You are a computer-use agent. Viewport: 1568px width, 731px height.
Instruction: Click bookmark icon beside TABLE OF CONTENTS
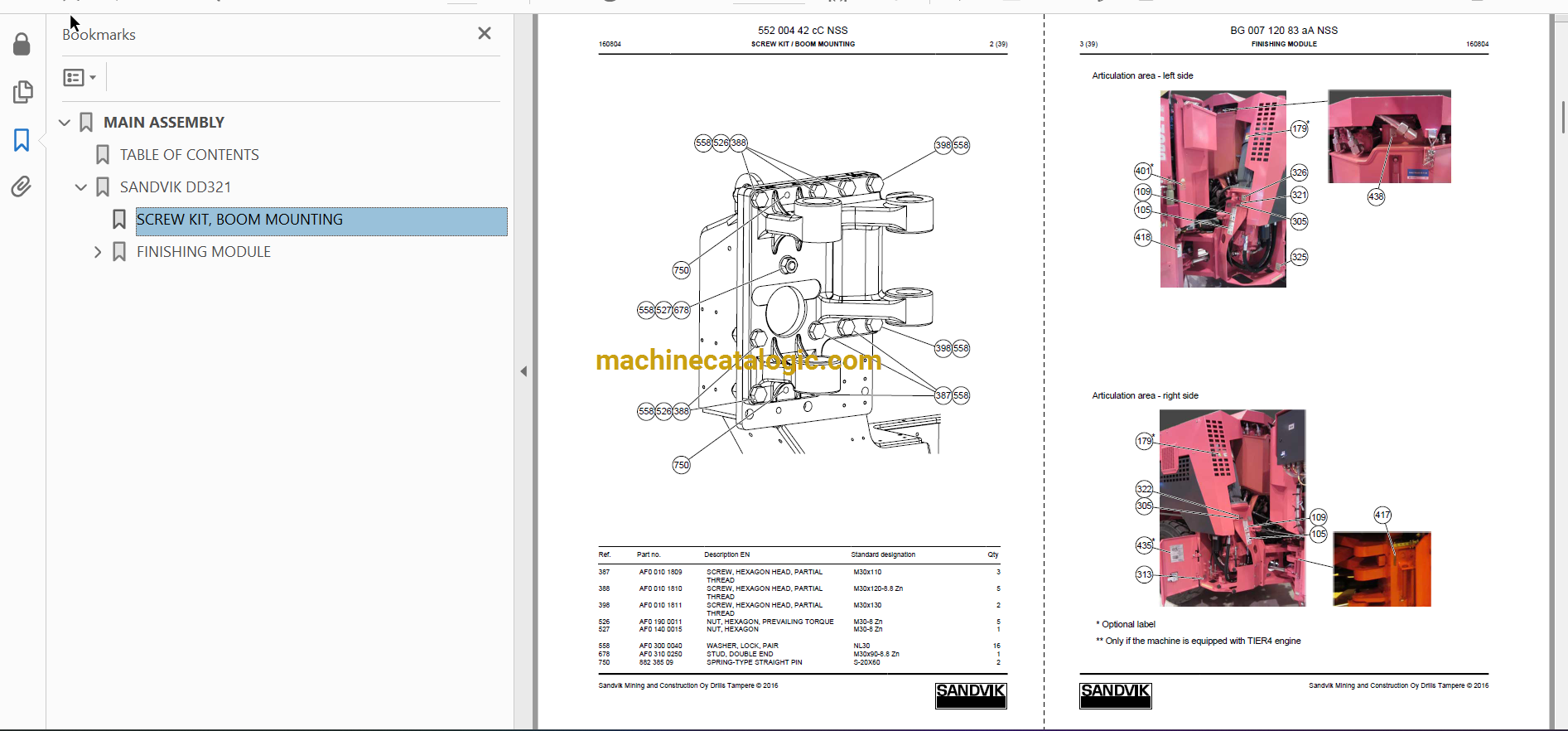pyautogui.click(x=103, y=155)
